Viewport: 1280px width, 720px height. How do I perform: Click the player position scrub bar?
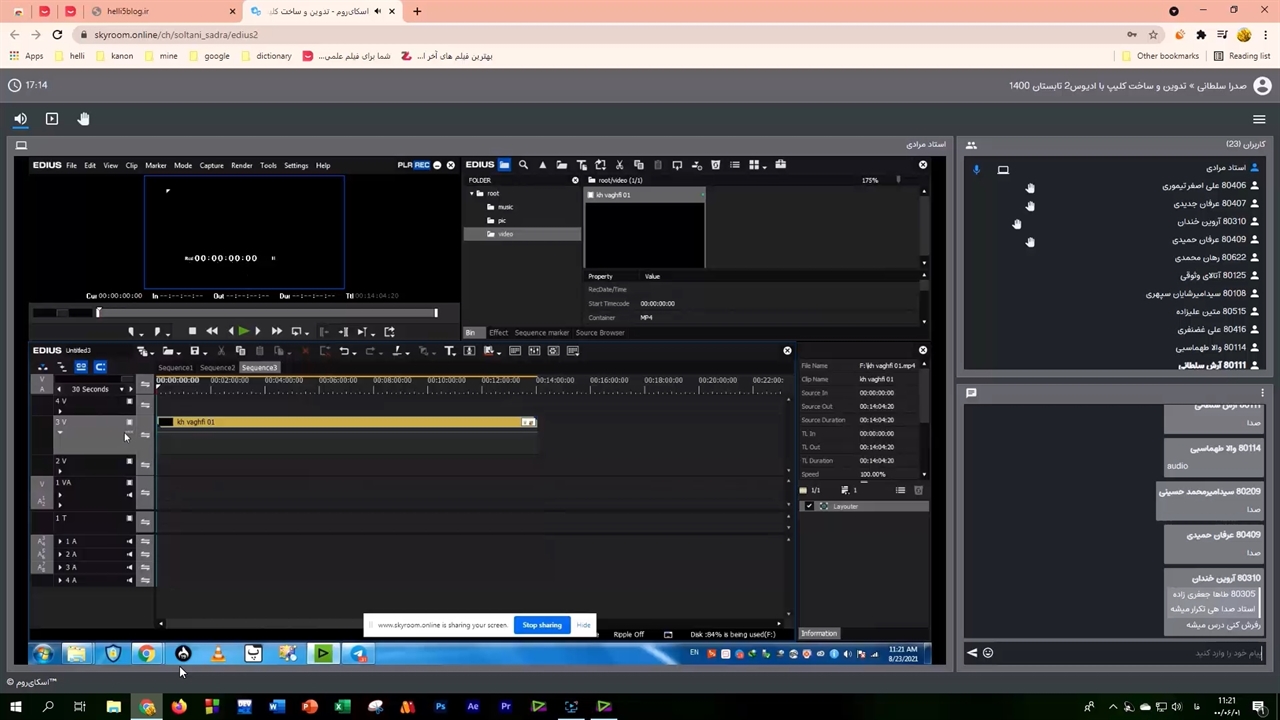pos(266,313)
